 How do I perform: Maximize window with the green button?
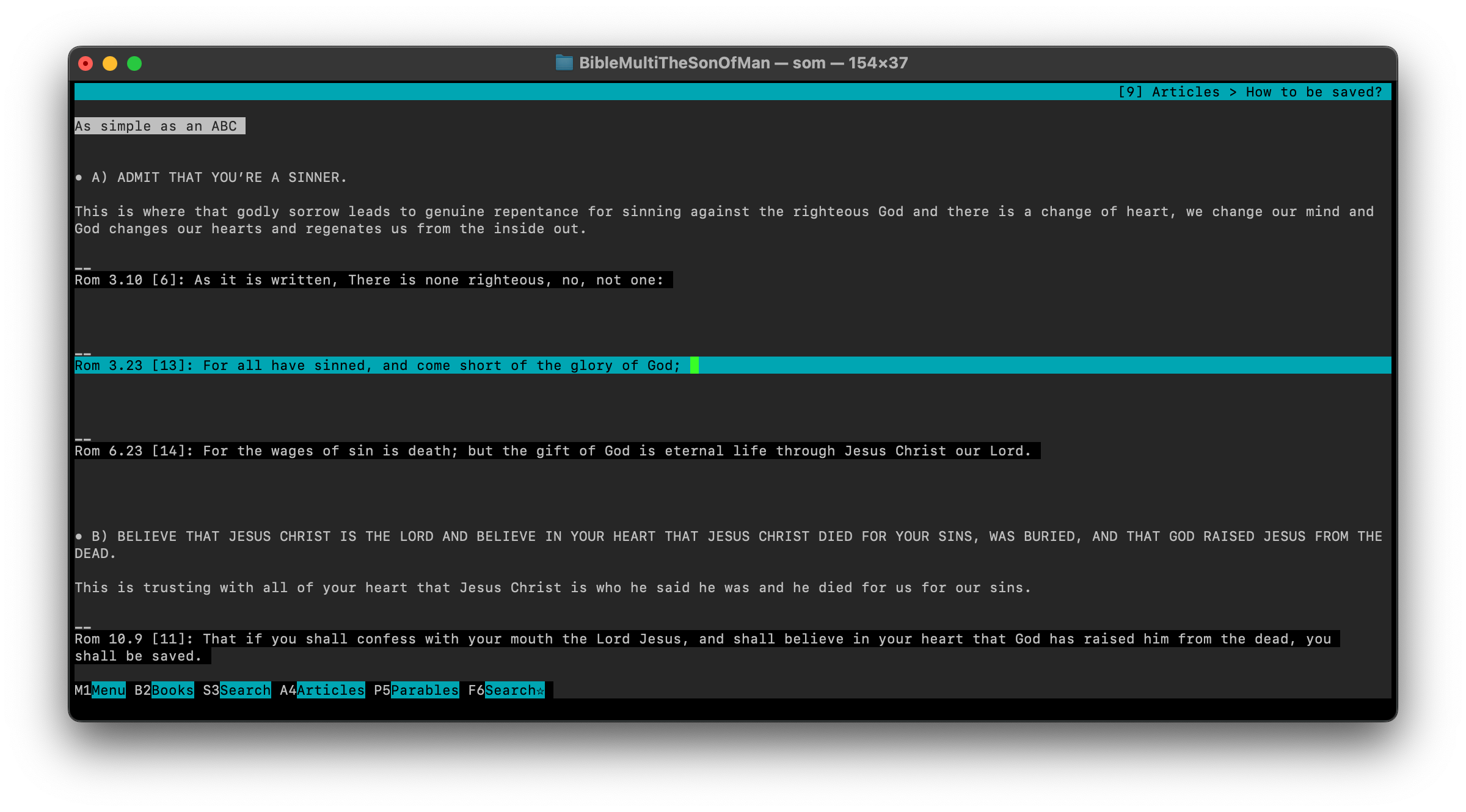point(134,63)
